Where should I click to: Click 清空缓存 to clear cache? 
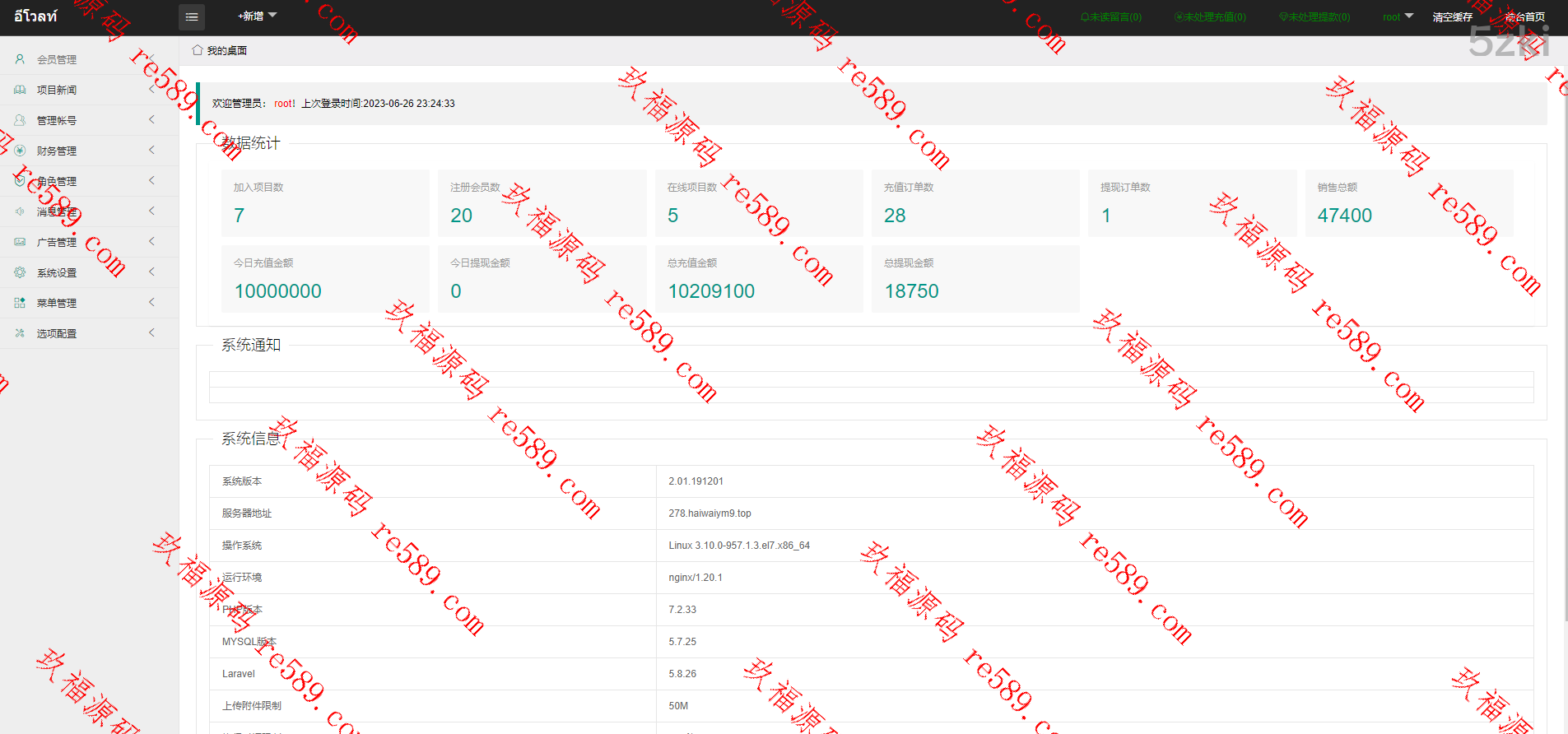point(1452,17)
